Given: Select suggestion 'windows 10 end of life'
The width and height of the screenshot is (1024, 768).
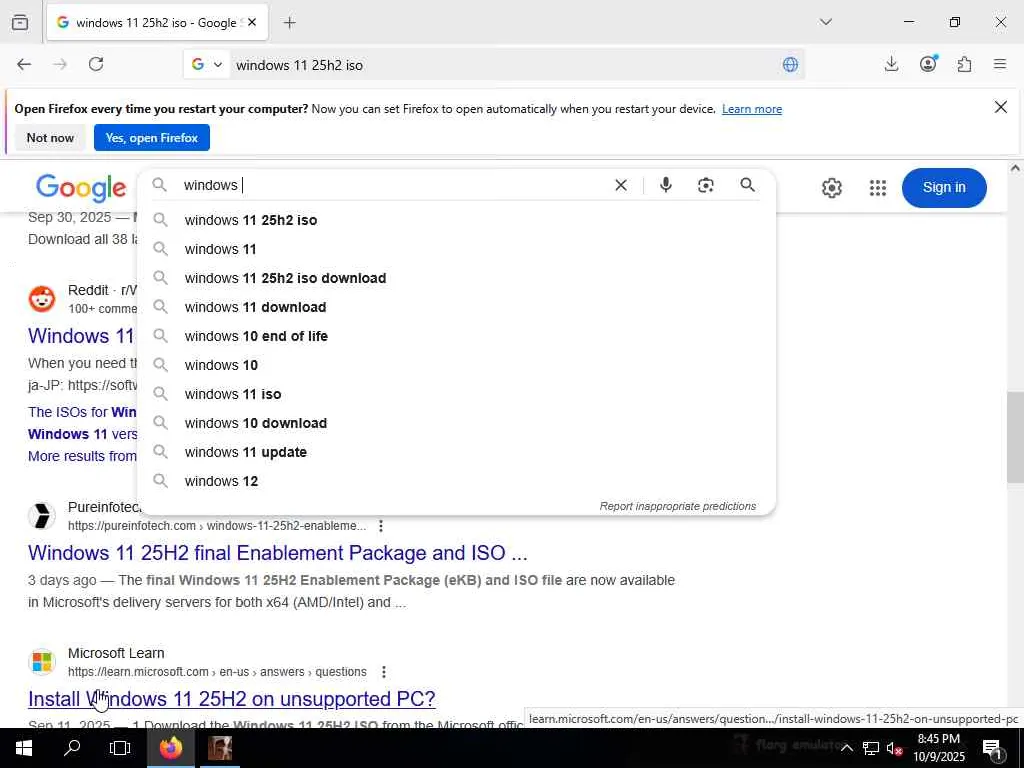Looking at the screenshot, I should [456, 336].
